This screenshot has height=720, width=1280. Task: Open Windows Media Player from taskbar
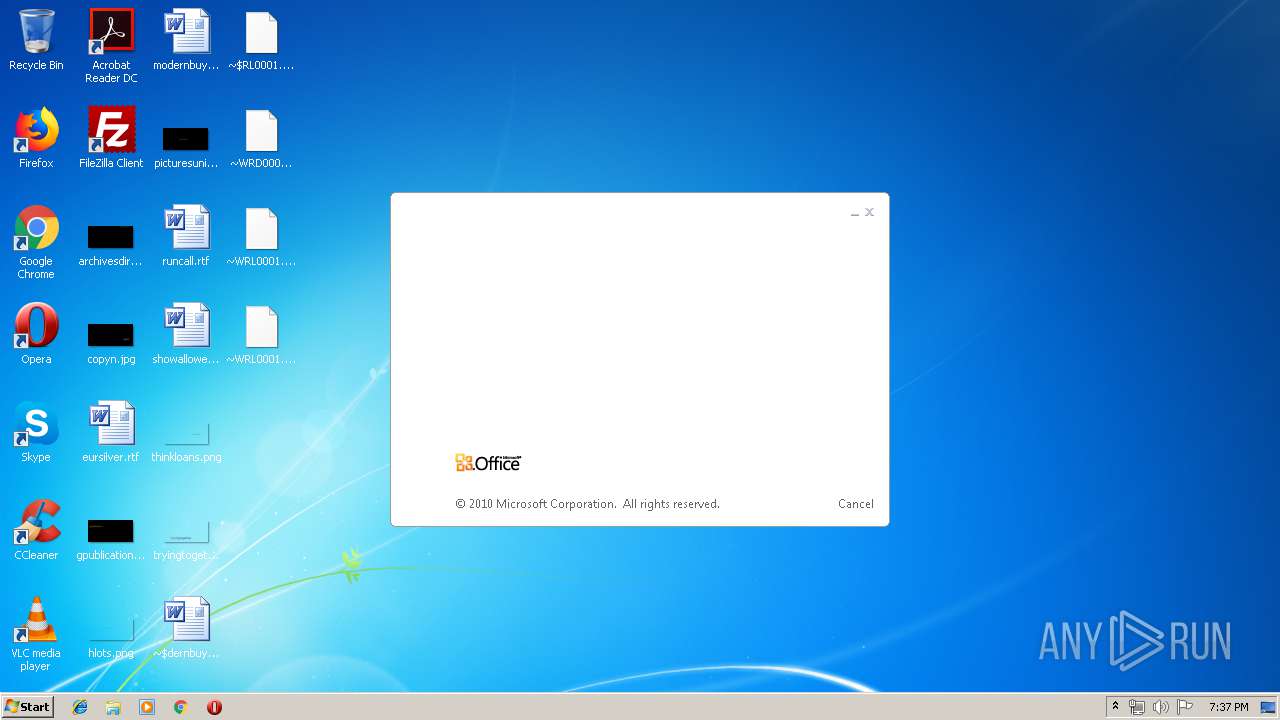147,707
